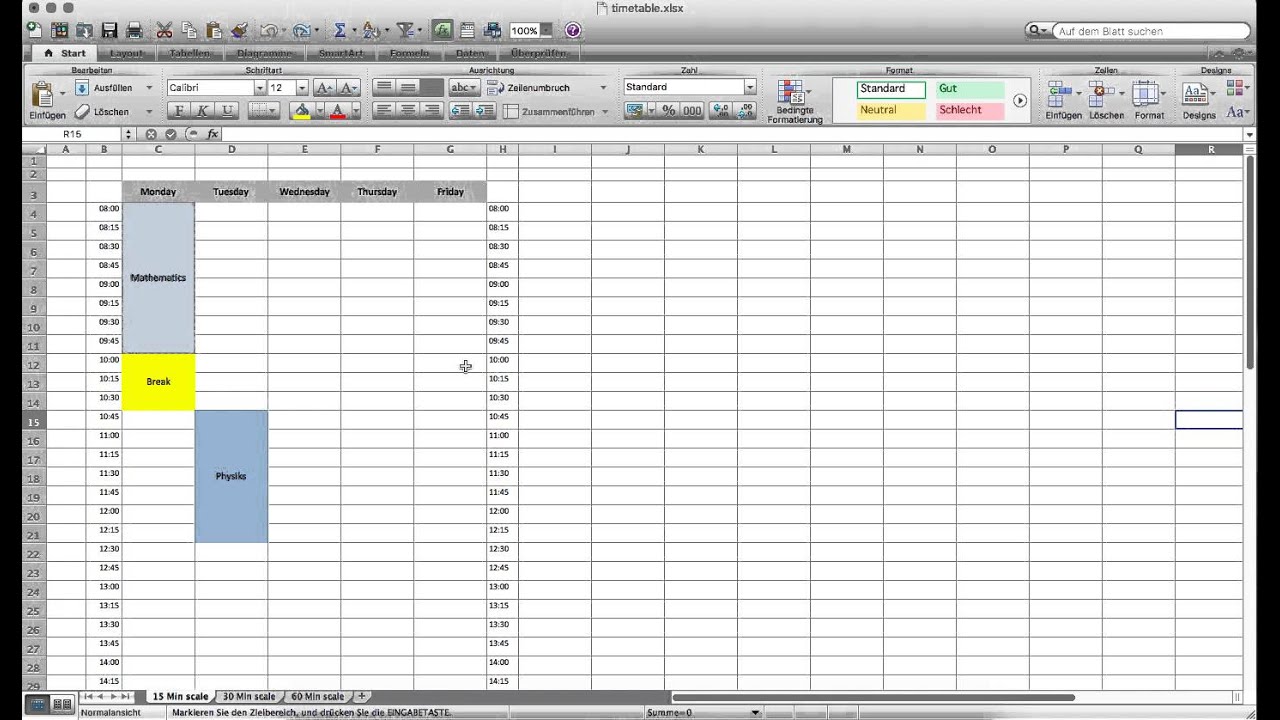This screenshot has width=1280, height=720.
Task: Open the font name Calibri dropdown
Action: (x=259, y=88)
